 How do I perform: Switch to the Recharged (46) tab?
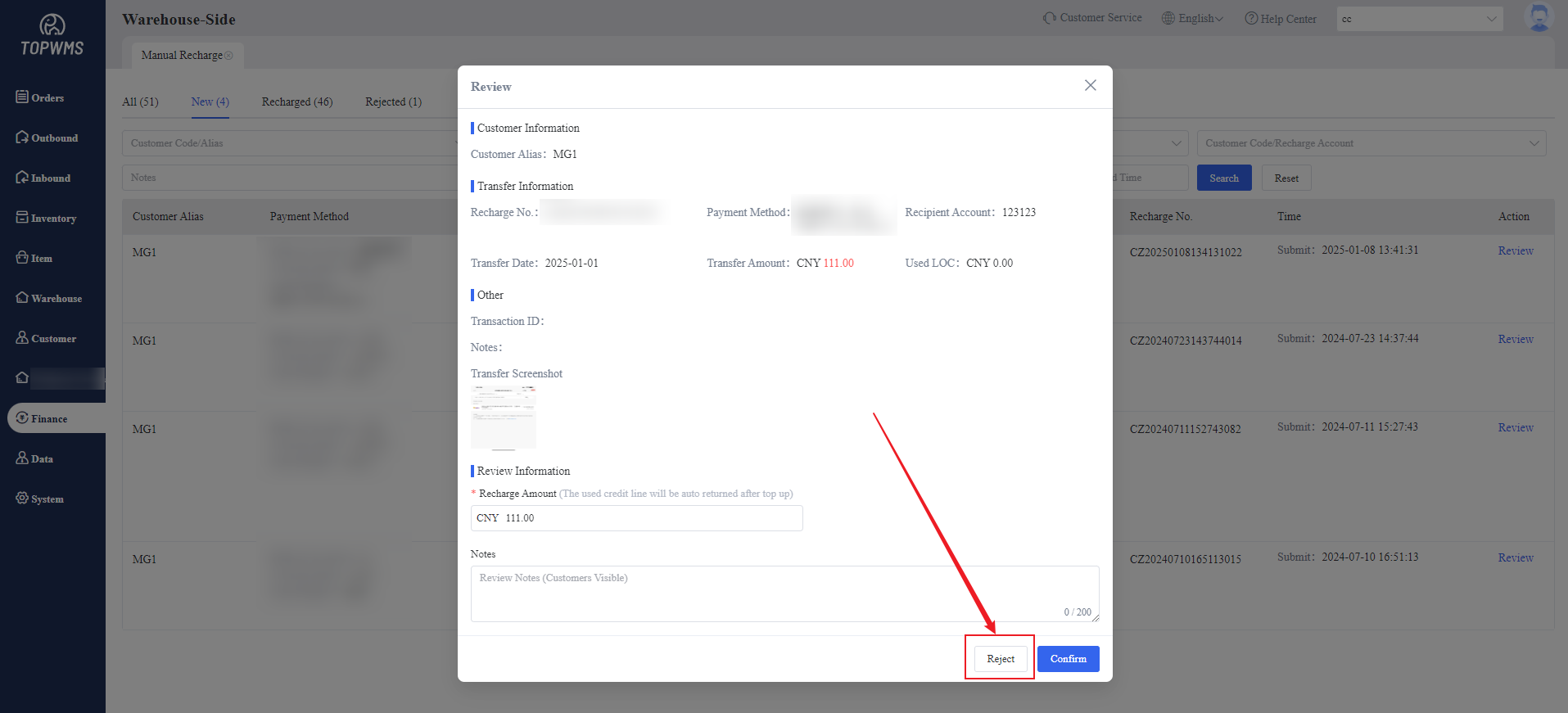coord(297,102)
